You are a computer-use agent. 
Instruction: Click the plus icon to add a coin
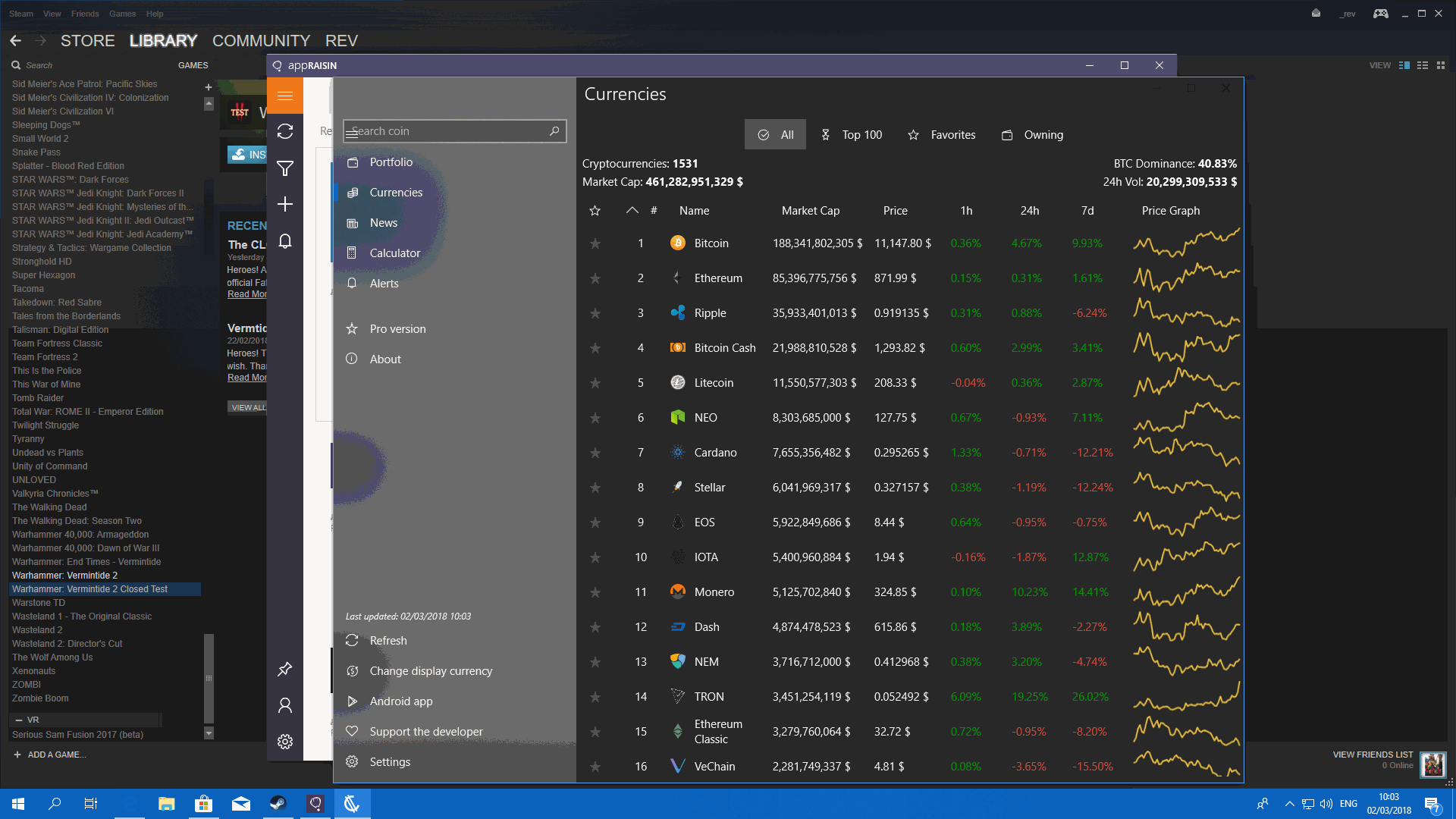(x=285, y=204)
